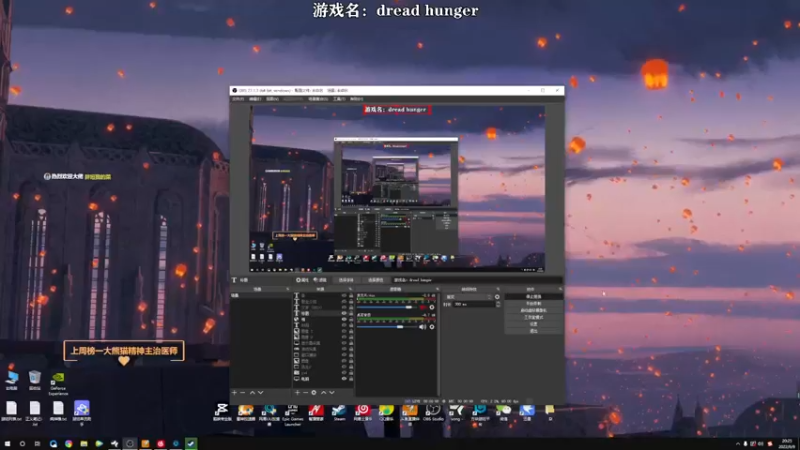Toggle visibility eye of the topmost text source
The image size is (800, 450).
[x=344, y=296]
